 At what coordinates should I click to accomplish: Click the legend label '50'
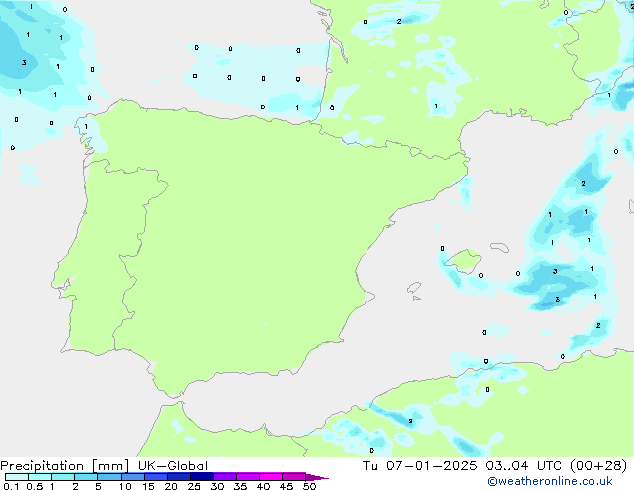point(309,486)
